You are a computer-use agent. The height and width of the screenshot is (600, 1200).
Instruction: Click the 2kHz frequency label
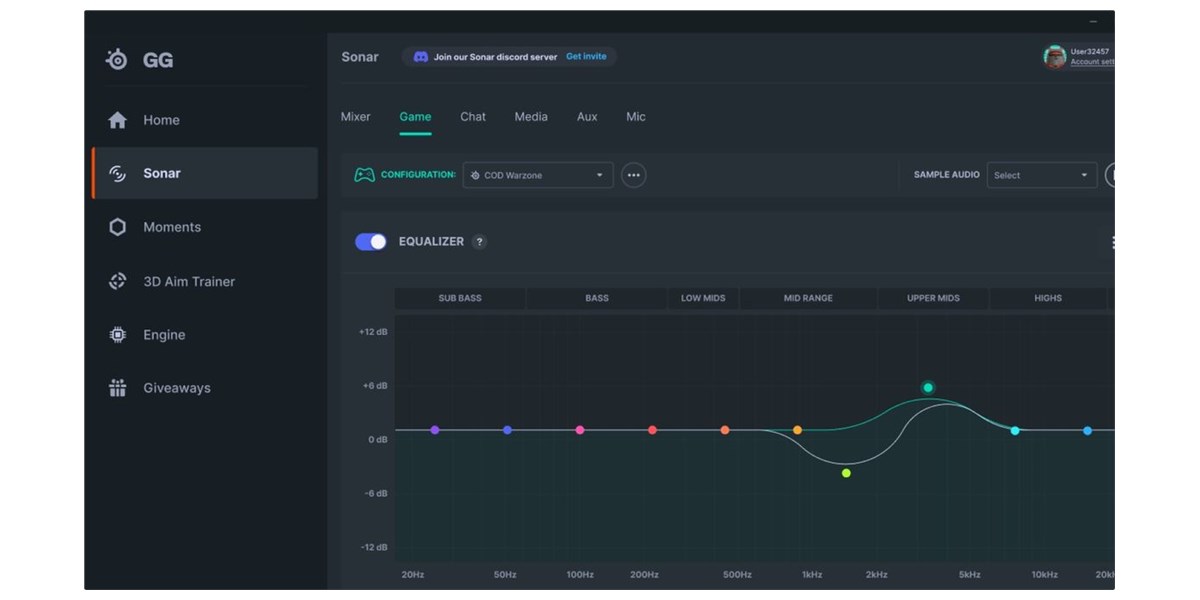[x=877, y=575]
